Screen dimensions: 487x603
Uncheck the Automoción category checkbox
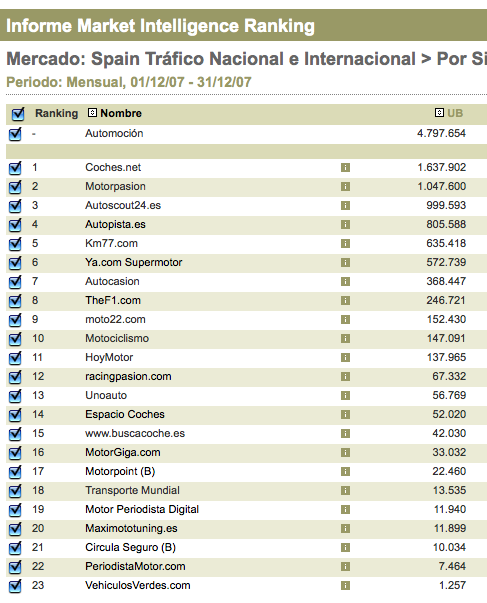(x=15, y=134)
